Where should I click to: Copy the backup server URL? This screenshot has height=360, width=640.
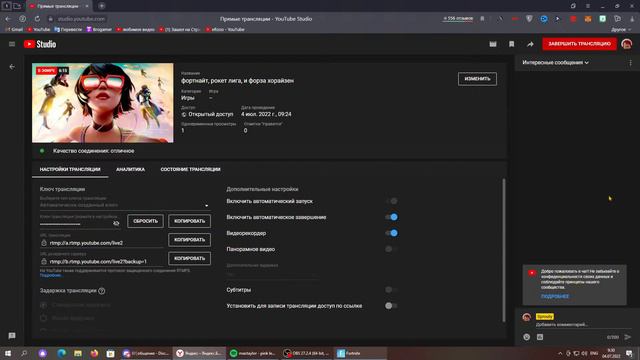pyautogui.click(x=189, y=258)
